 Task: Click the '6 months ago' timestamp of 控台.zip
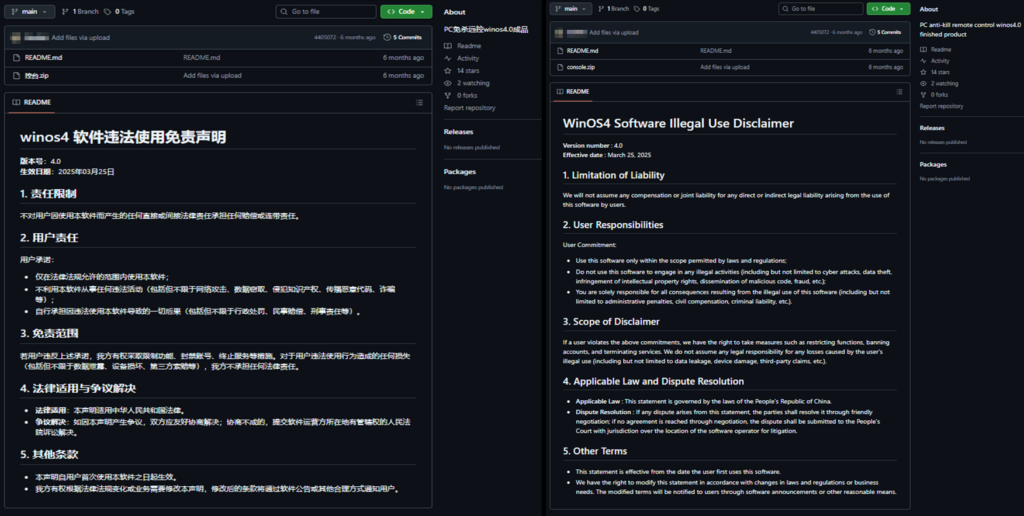click(x=403, y=76)
